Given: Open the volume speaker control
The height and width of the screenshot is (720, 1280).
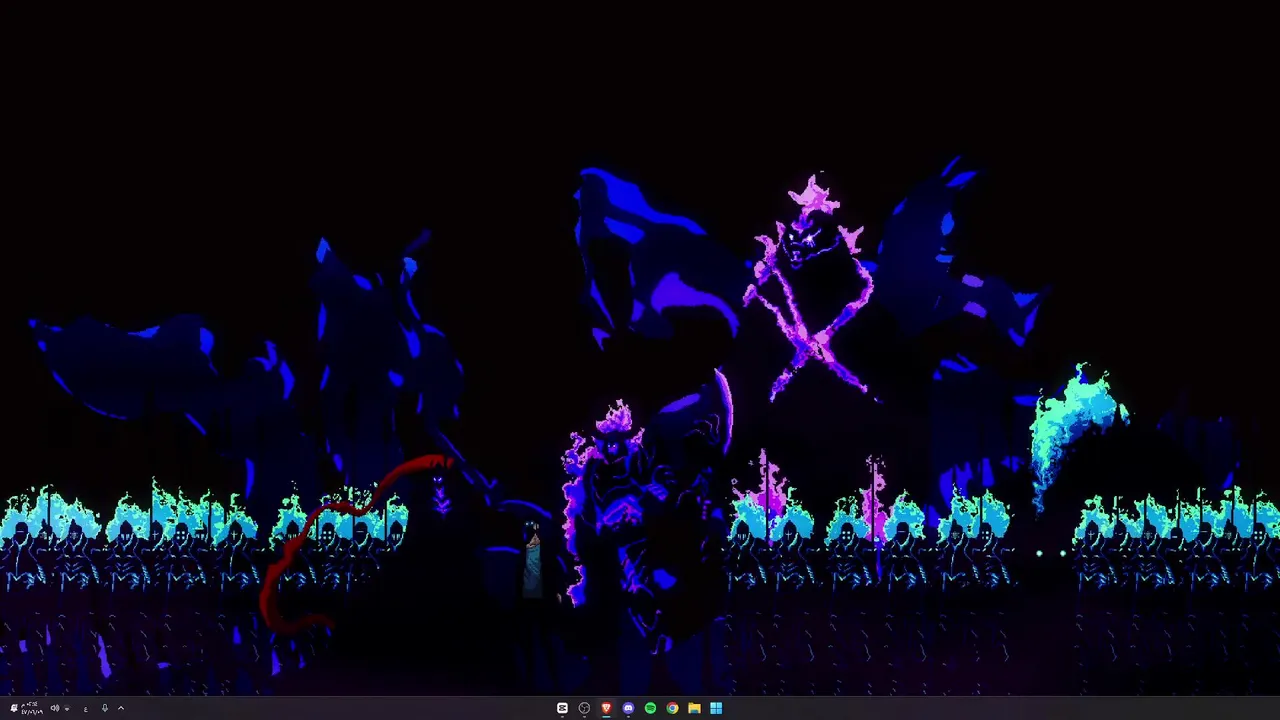Looking at the screenshot, I should coord(55,708).
